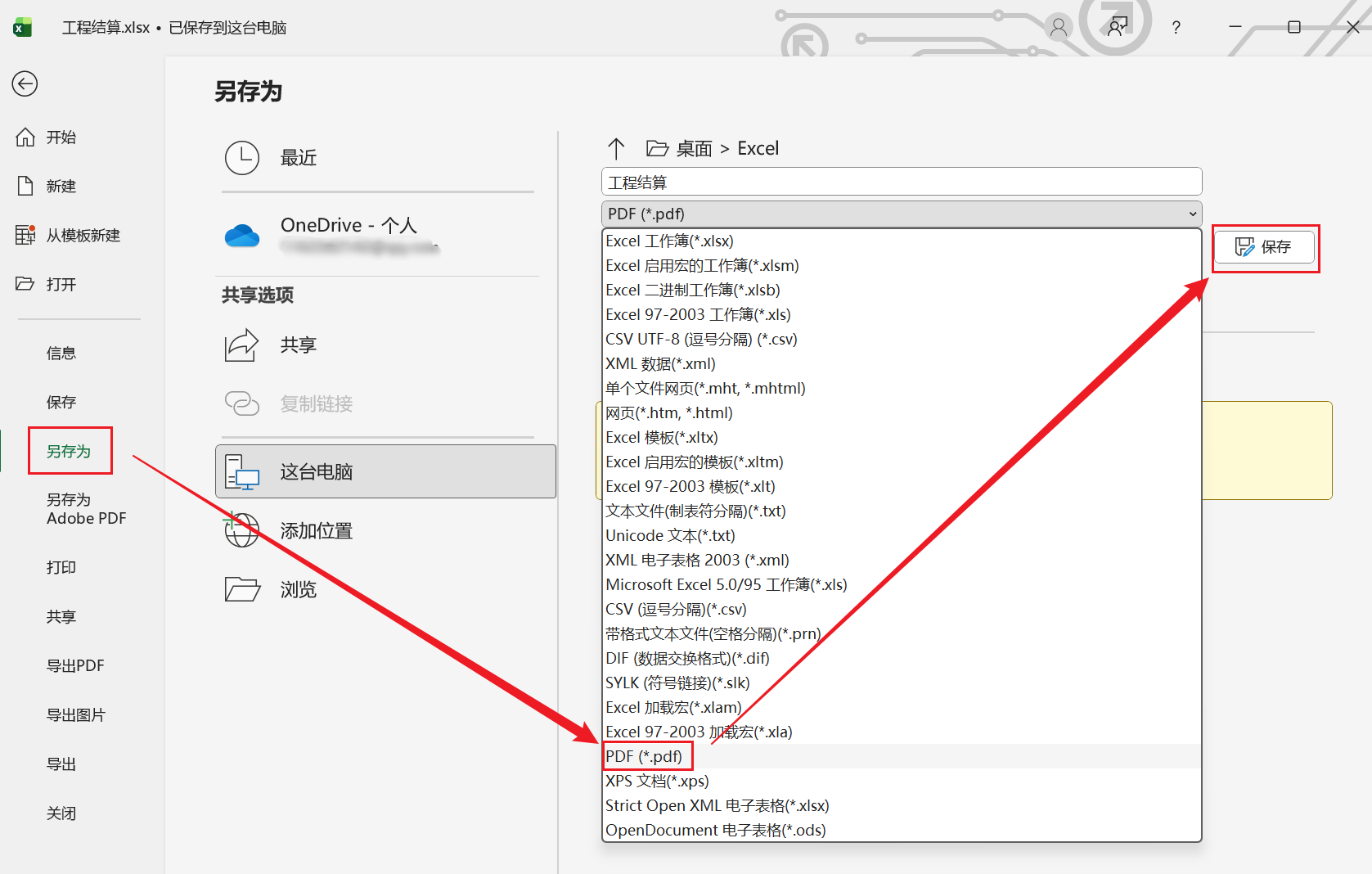Image resolution: width=1372 pixels, height=874 pixels.
Task: Choose Excel 97-2003 工作簿(*.xls) format
Action: pyautogui.click(x=697, y=314)
